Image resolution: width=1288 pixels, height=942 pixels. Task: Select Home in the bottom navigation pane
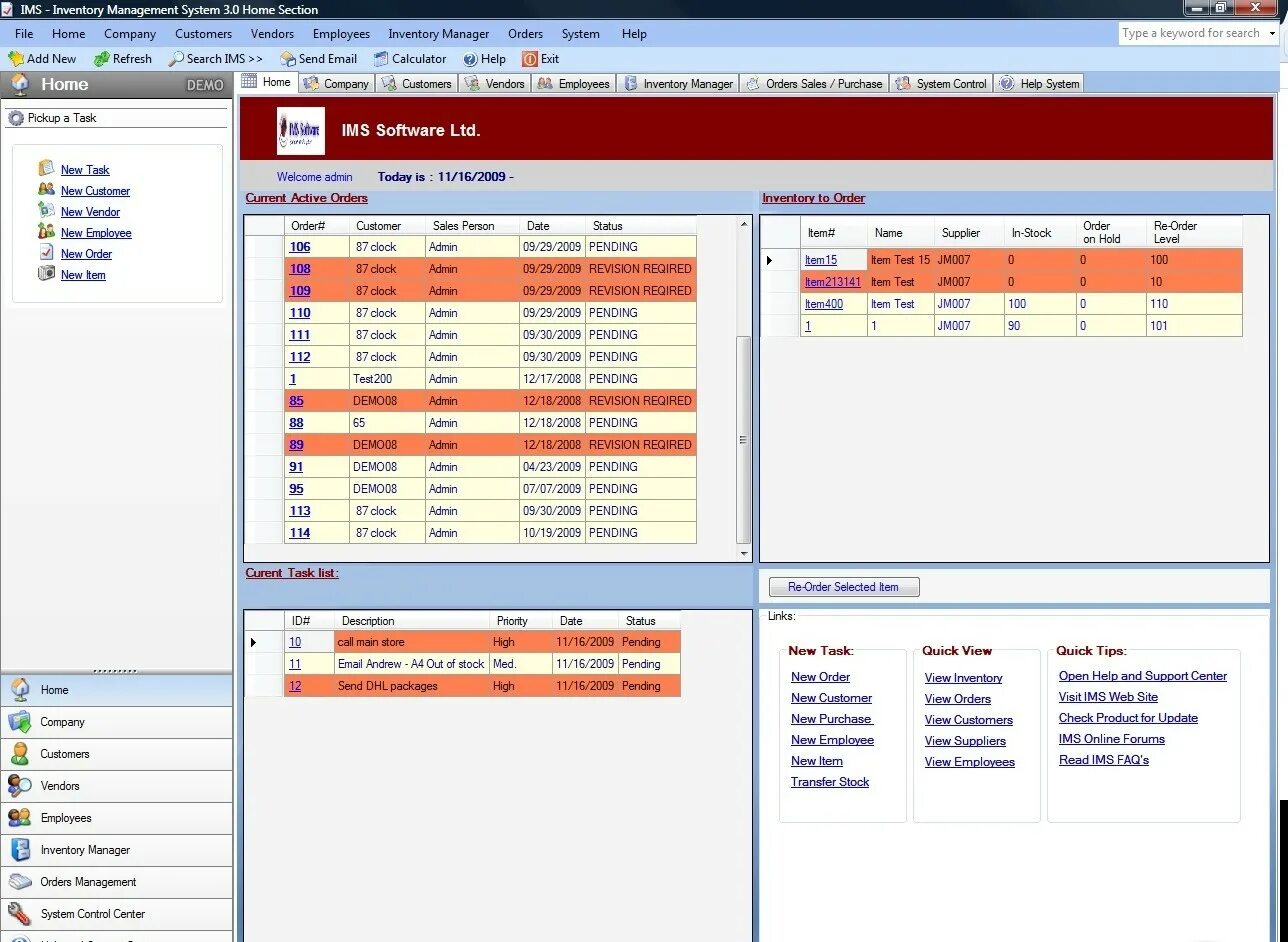(116, 690)
